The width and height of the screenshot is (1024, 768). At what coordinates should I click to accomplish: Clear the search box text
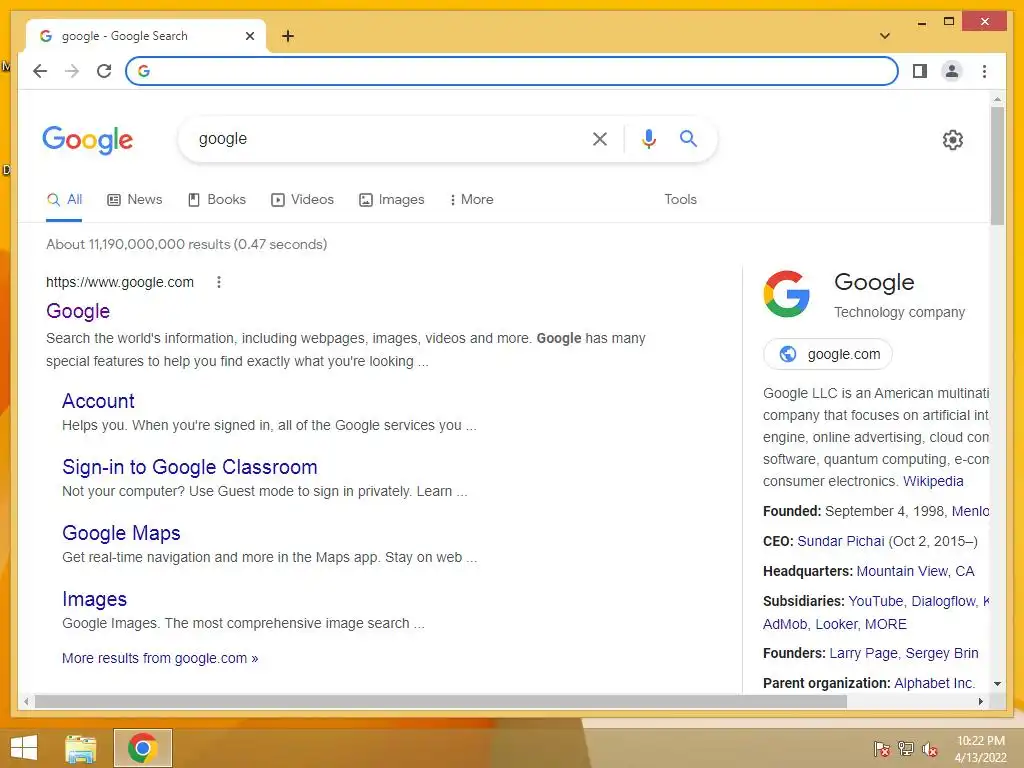pos(600,138)
